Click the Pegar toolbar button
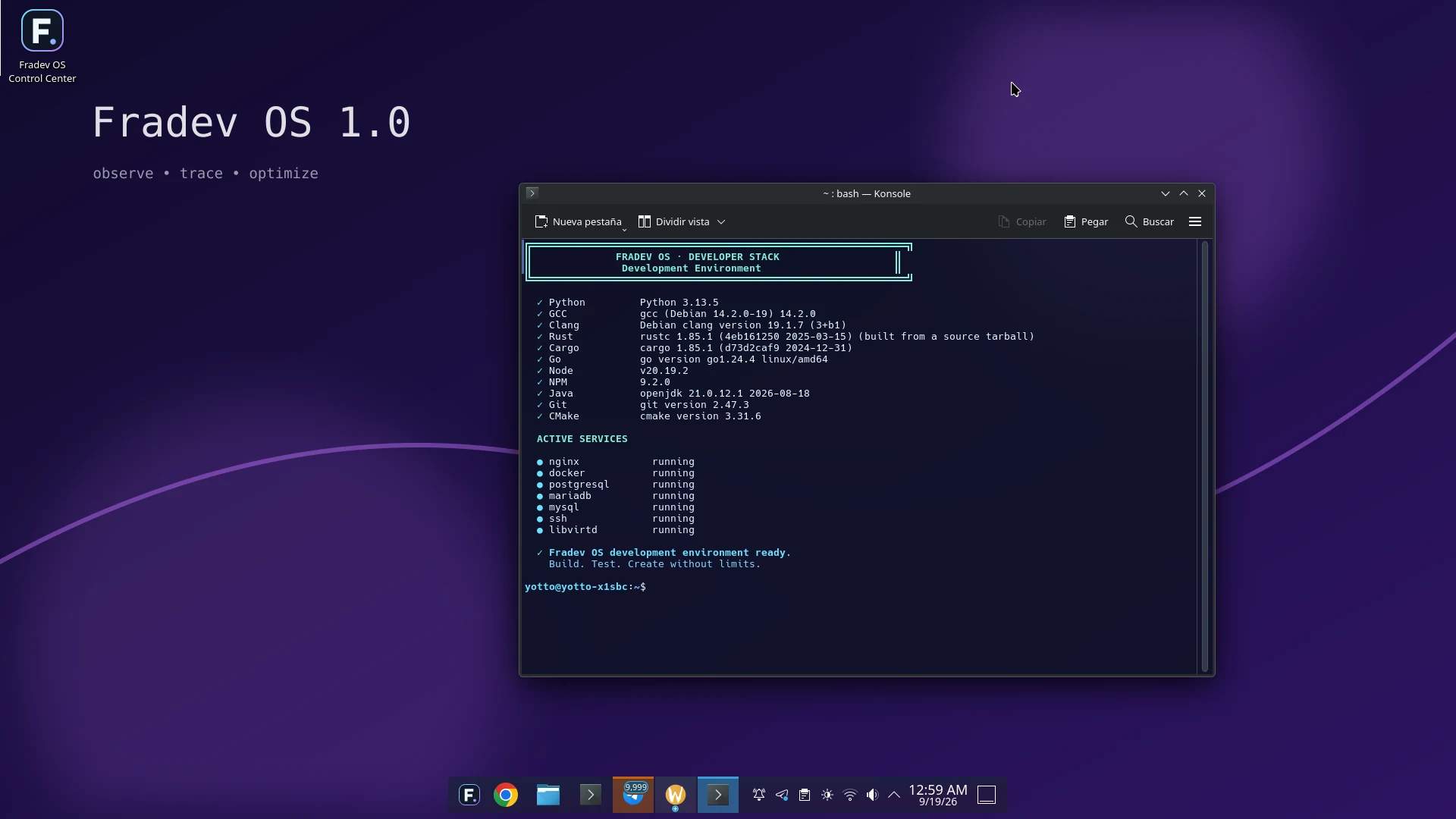This screenshot has height=819, width=1456. (1086, 221)
